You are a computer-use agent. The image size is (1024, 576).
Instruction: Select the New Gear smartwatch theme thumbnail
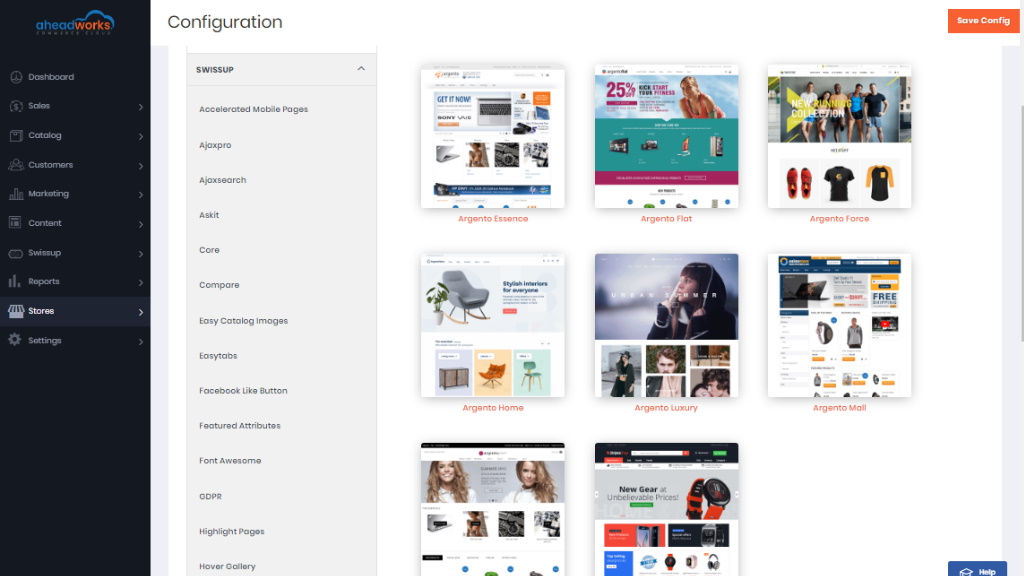click(x=666, y=509)
